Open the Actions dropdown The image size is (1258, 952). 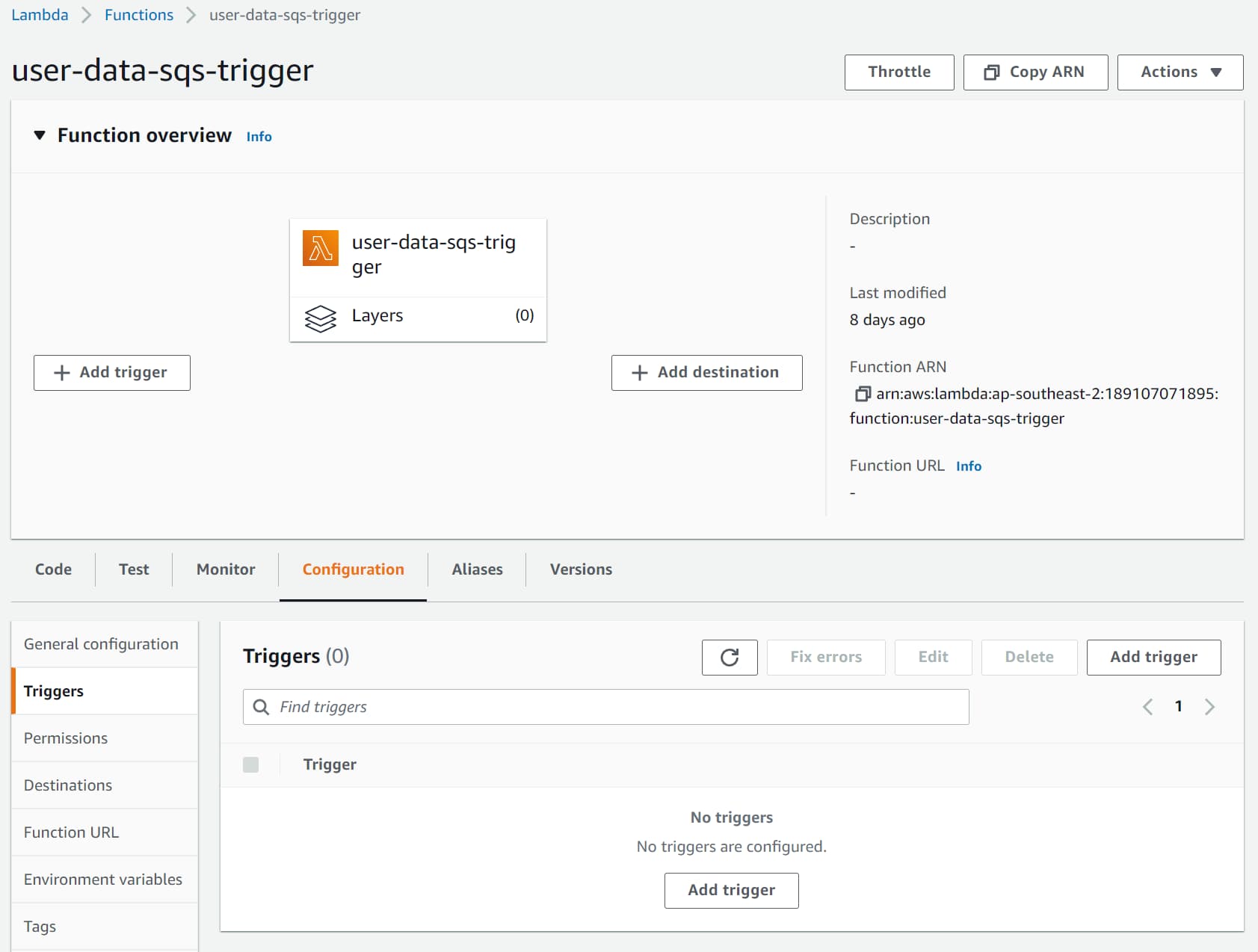1180,72
